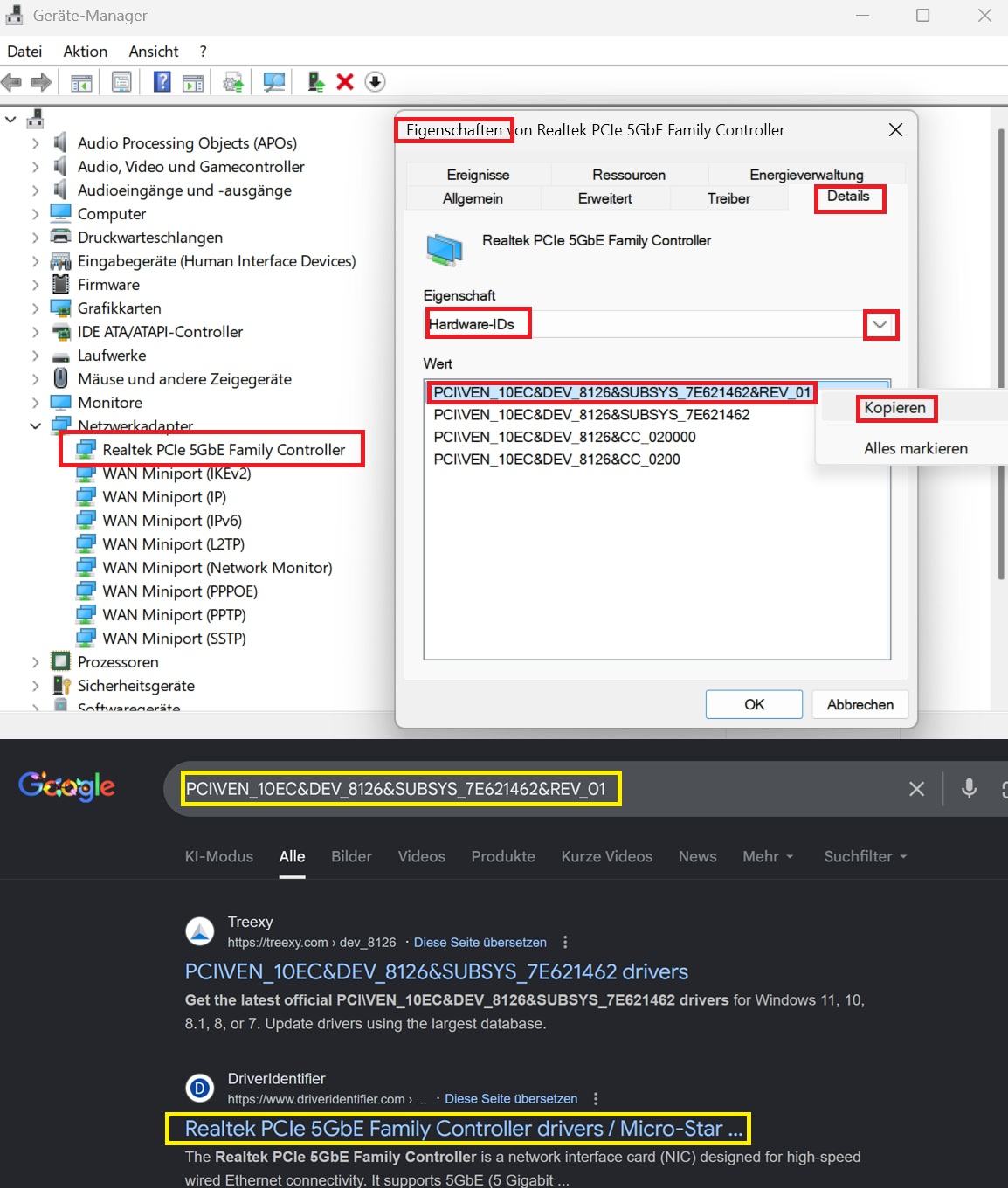Click the Add/enable device toolbar icon
The width and height of the screenshot is (1008, 1189).
coord(316,82)
